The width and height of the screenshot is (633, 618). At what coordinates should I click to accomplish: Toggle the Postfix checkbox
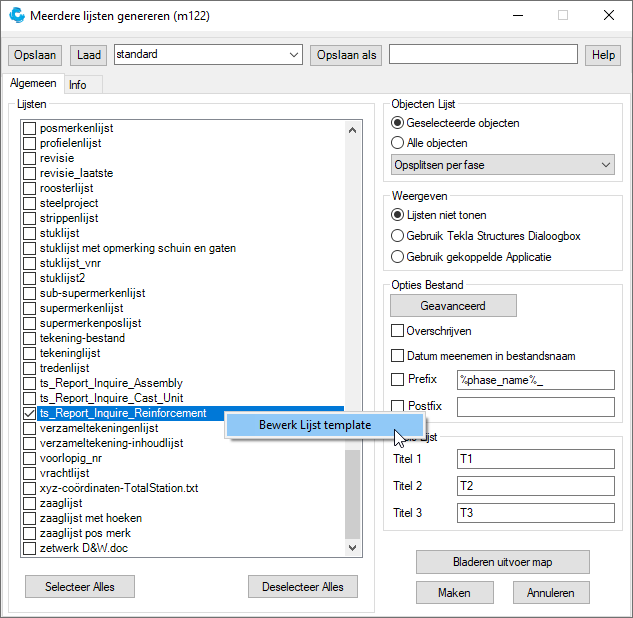(x=397, y=405)
